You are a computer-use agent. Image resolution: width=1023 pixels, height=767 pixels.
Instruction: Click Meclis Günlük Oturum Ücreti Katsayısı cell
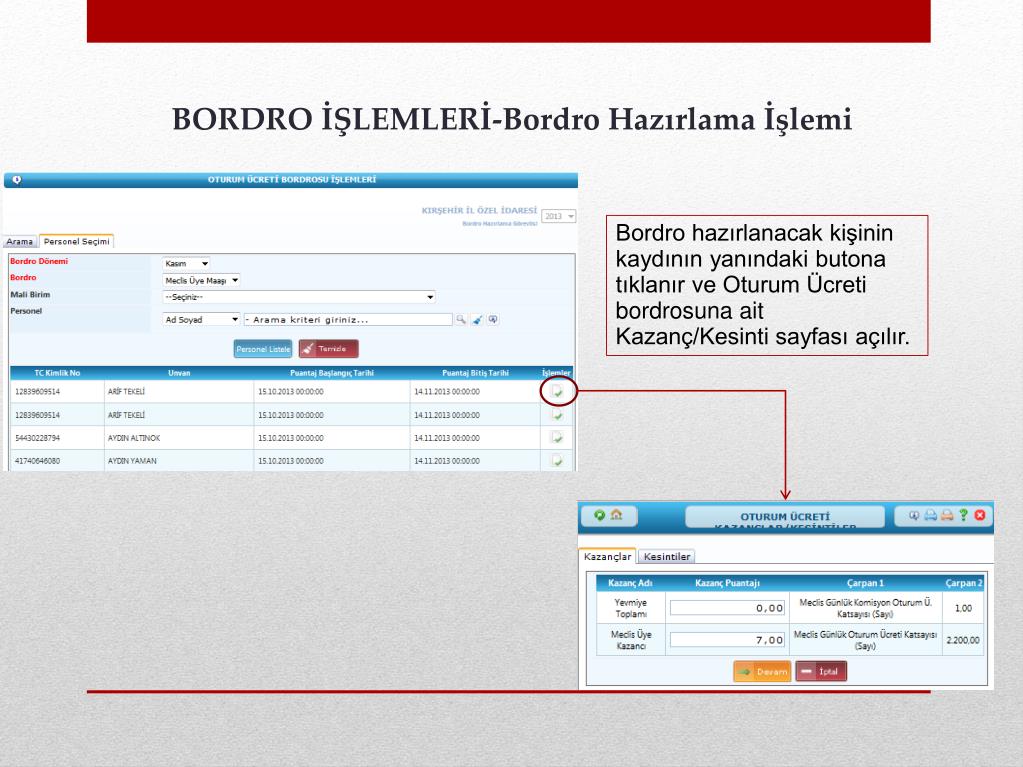point(865,640)
